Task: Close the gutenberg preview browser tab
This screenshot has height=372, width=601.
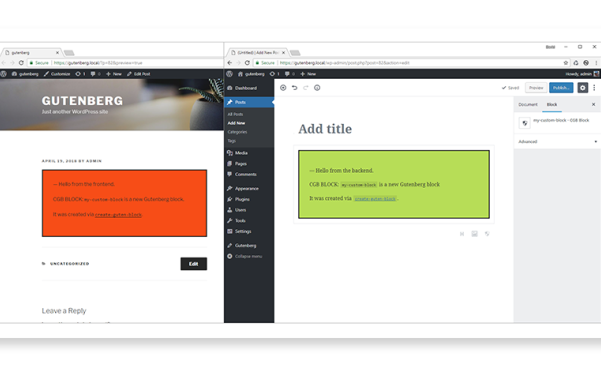Action: click(57, 52)
